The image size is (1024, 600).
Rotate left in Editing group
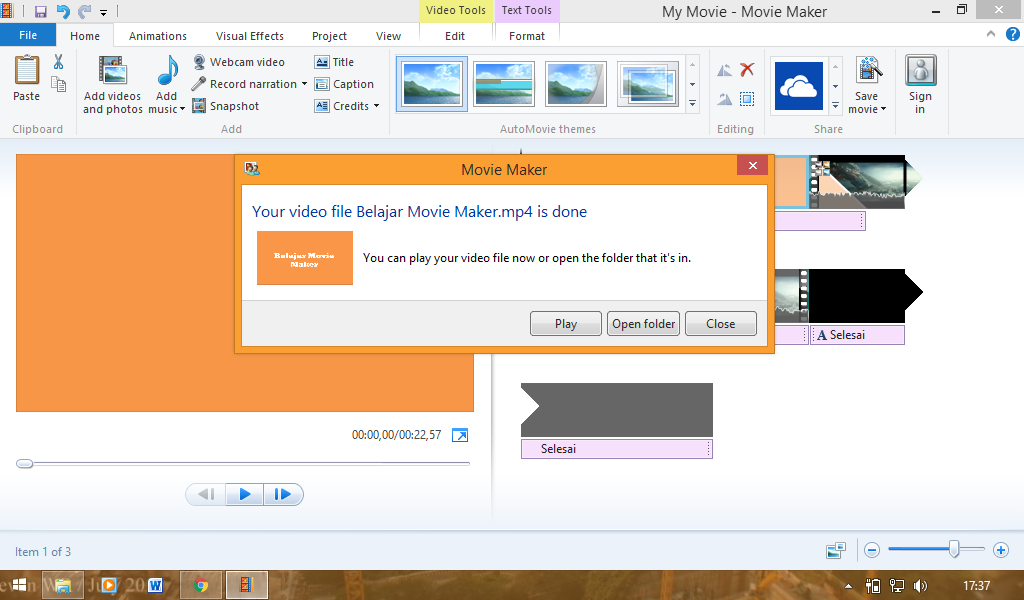click(x=724, y=70)
